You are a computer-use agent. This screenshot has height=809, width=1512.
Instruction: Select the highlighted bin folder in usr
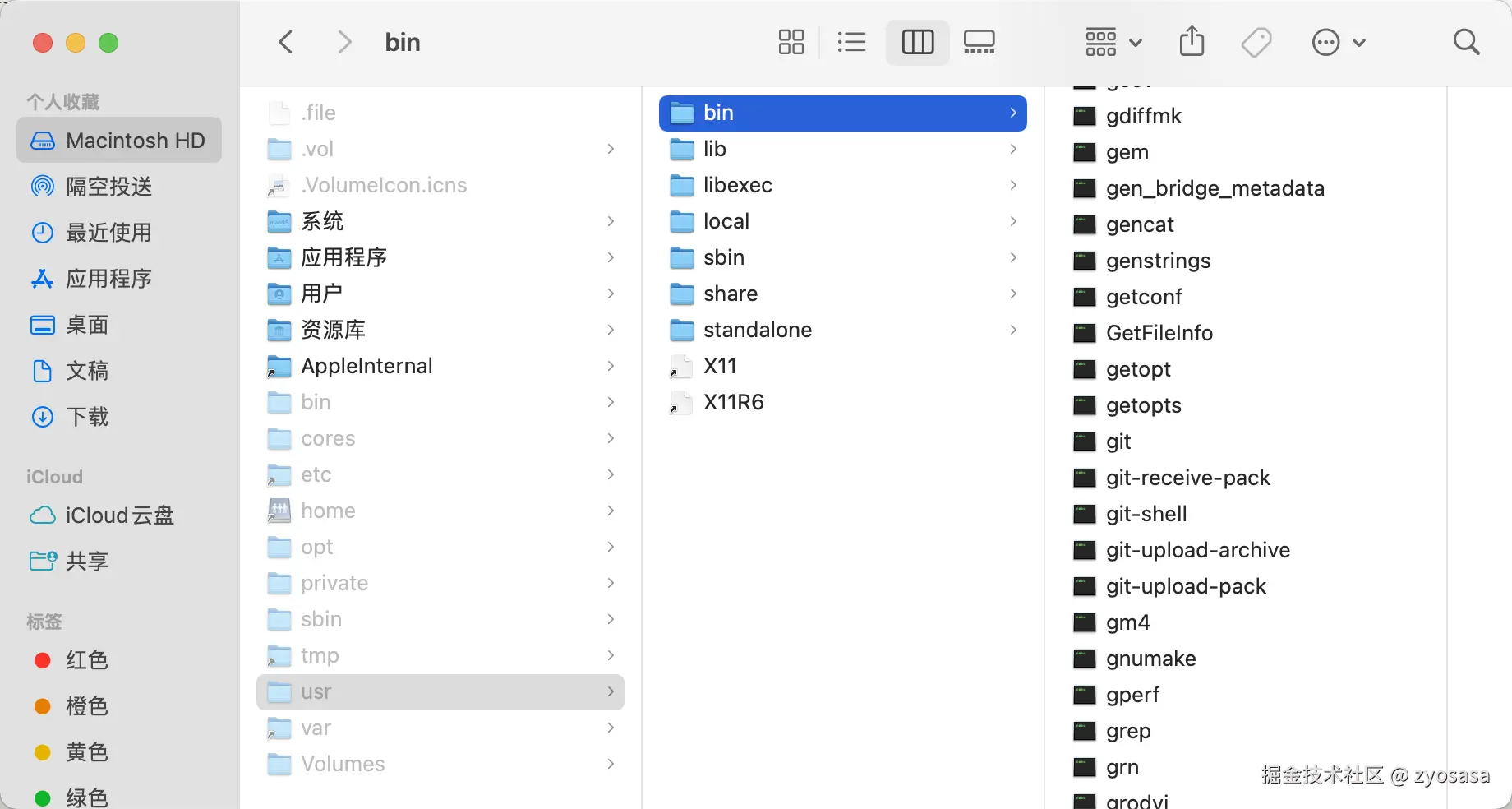click(843, 113)
